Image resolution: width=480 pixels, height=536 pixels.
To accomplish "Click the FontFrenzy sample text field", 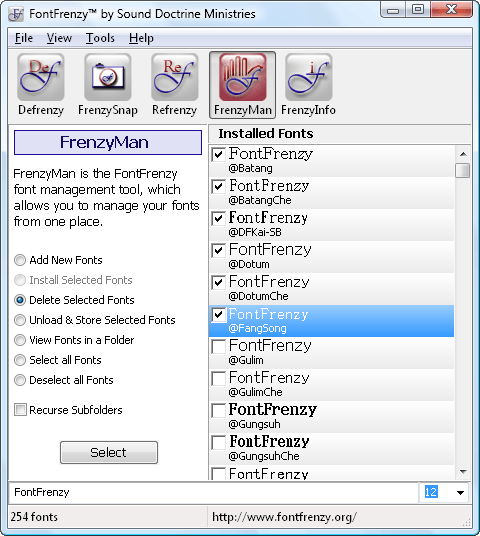I will [213, 492].
